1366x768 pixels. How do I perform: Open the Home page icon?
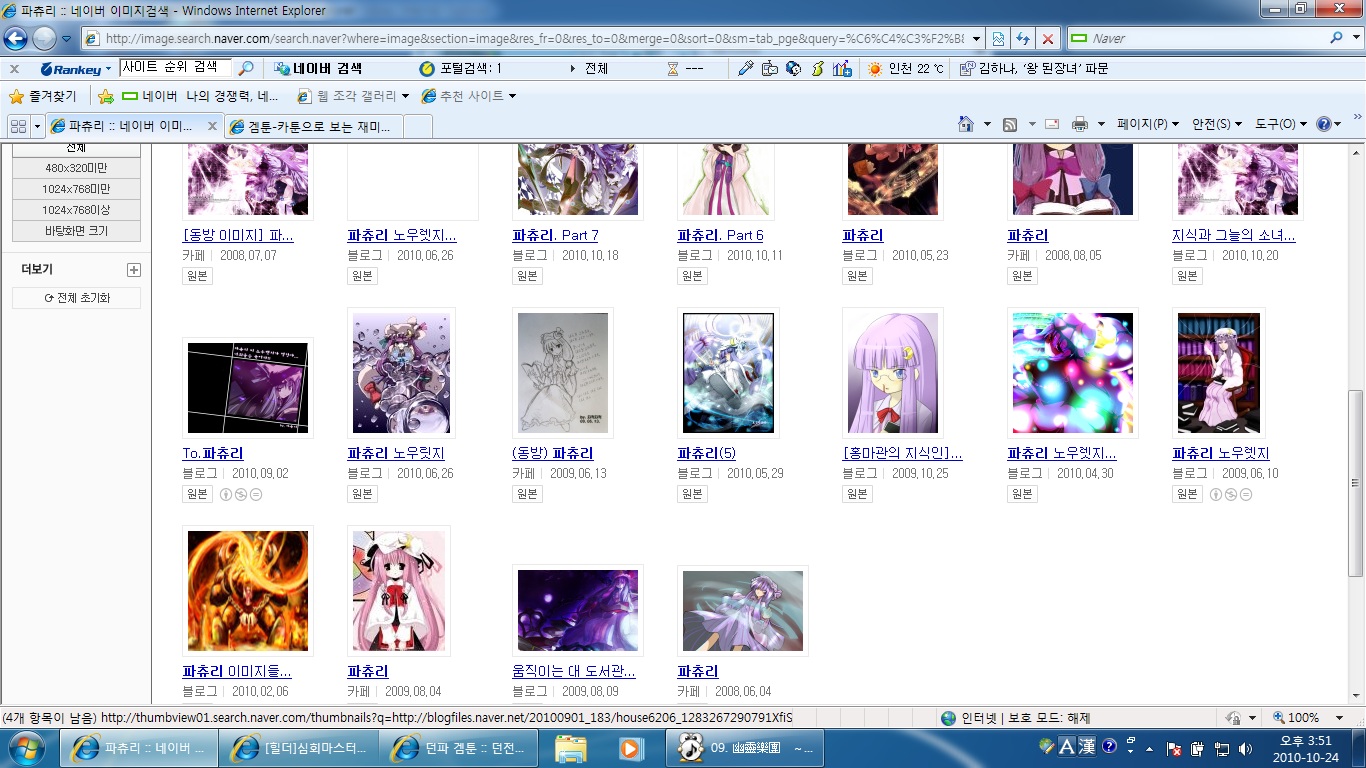coord(966,125)
